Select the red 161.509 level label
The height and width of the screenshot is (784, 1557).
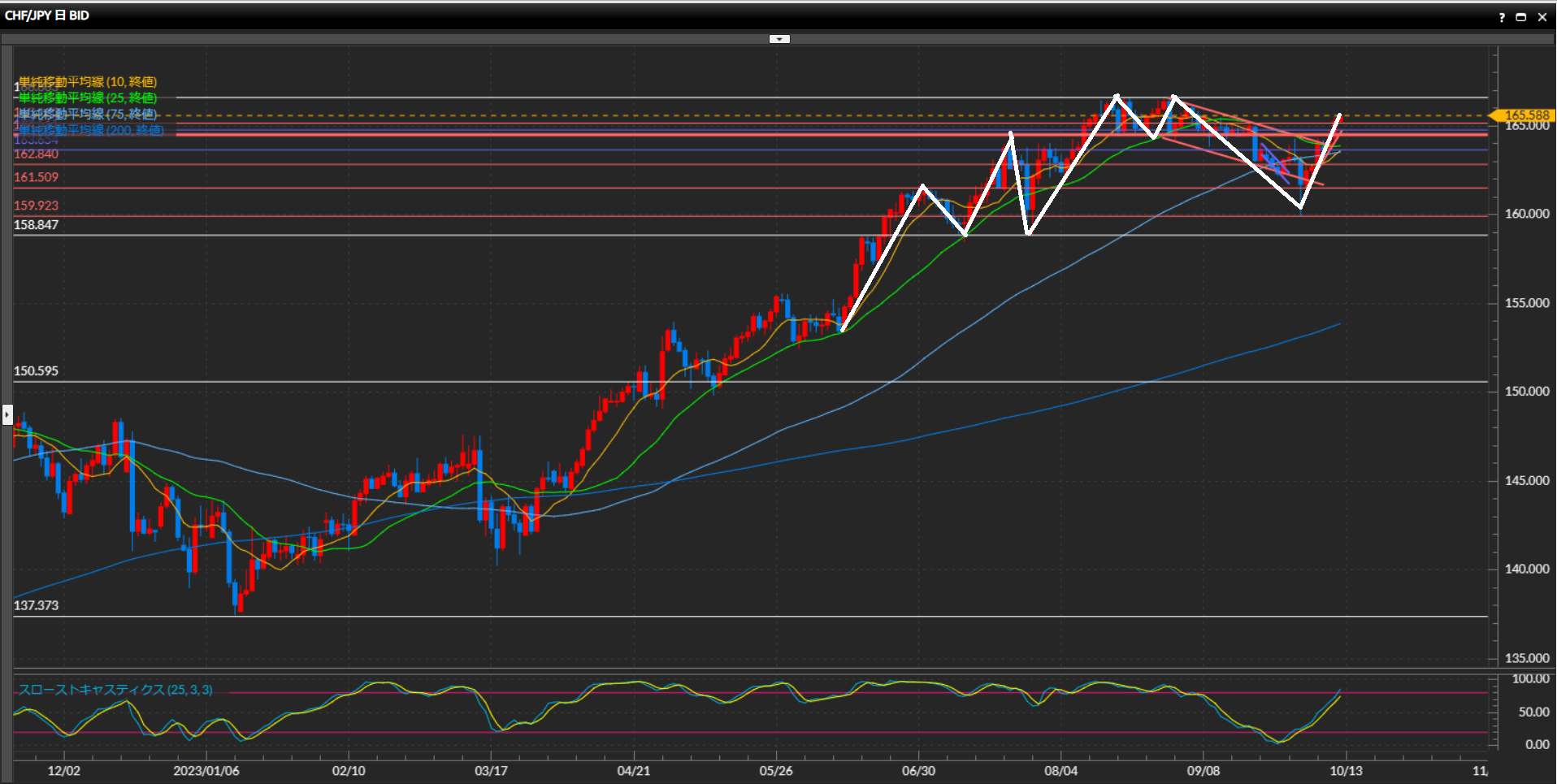37,177
